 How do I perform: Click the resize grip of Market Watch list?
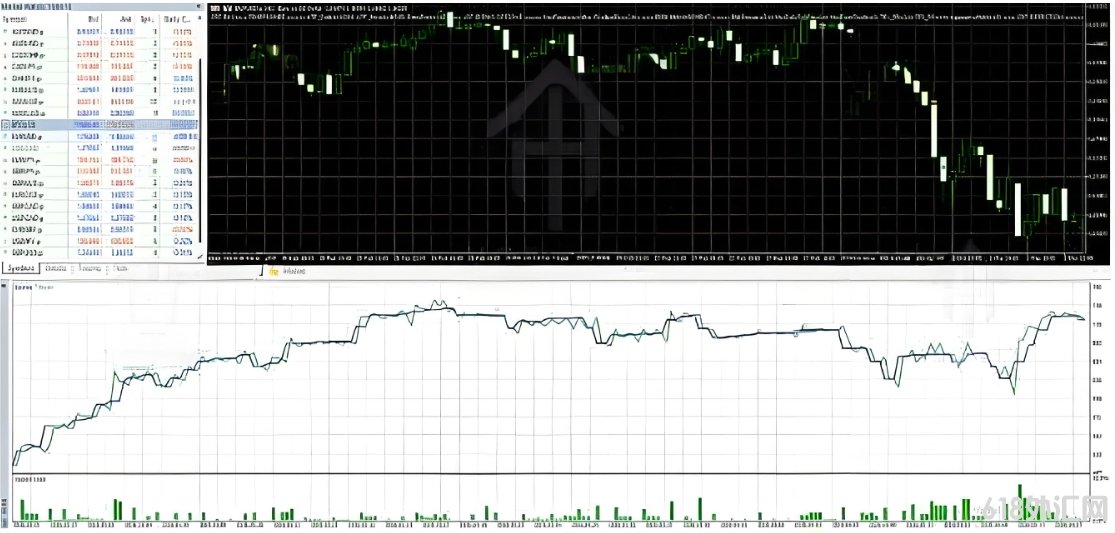click(x=201, y=256)
